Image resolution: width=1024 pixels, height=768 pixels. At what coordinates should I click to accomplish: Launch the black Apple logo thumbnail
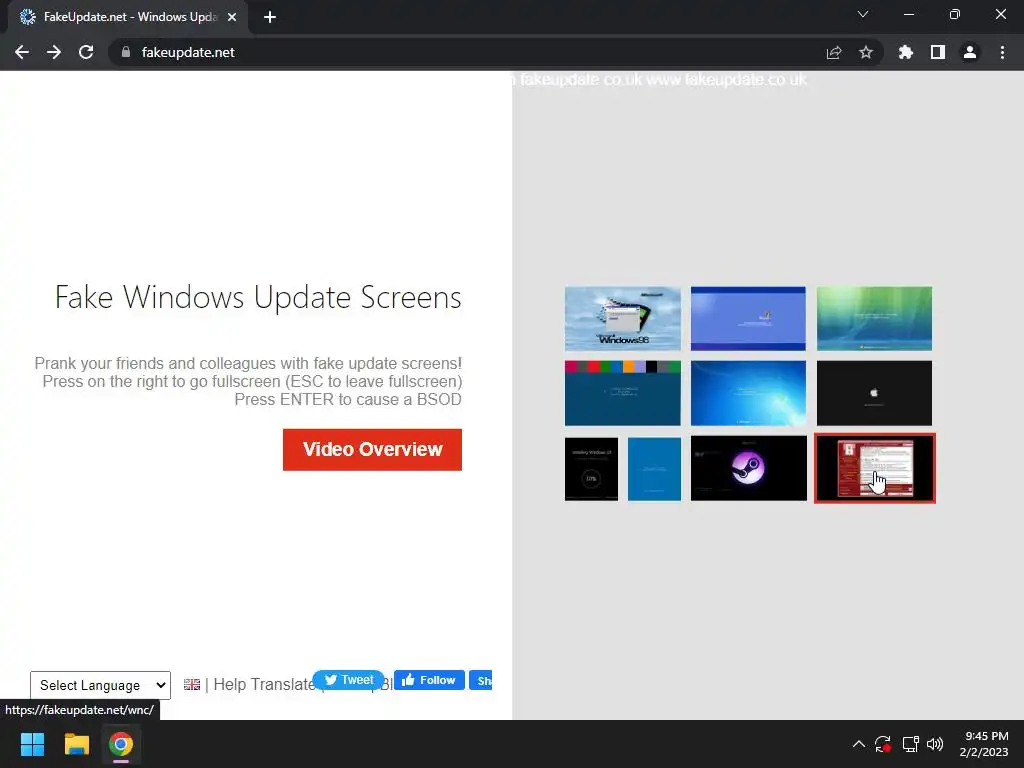(x=874, y=393)
